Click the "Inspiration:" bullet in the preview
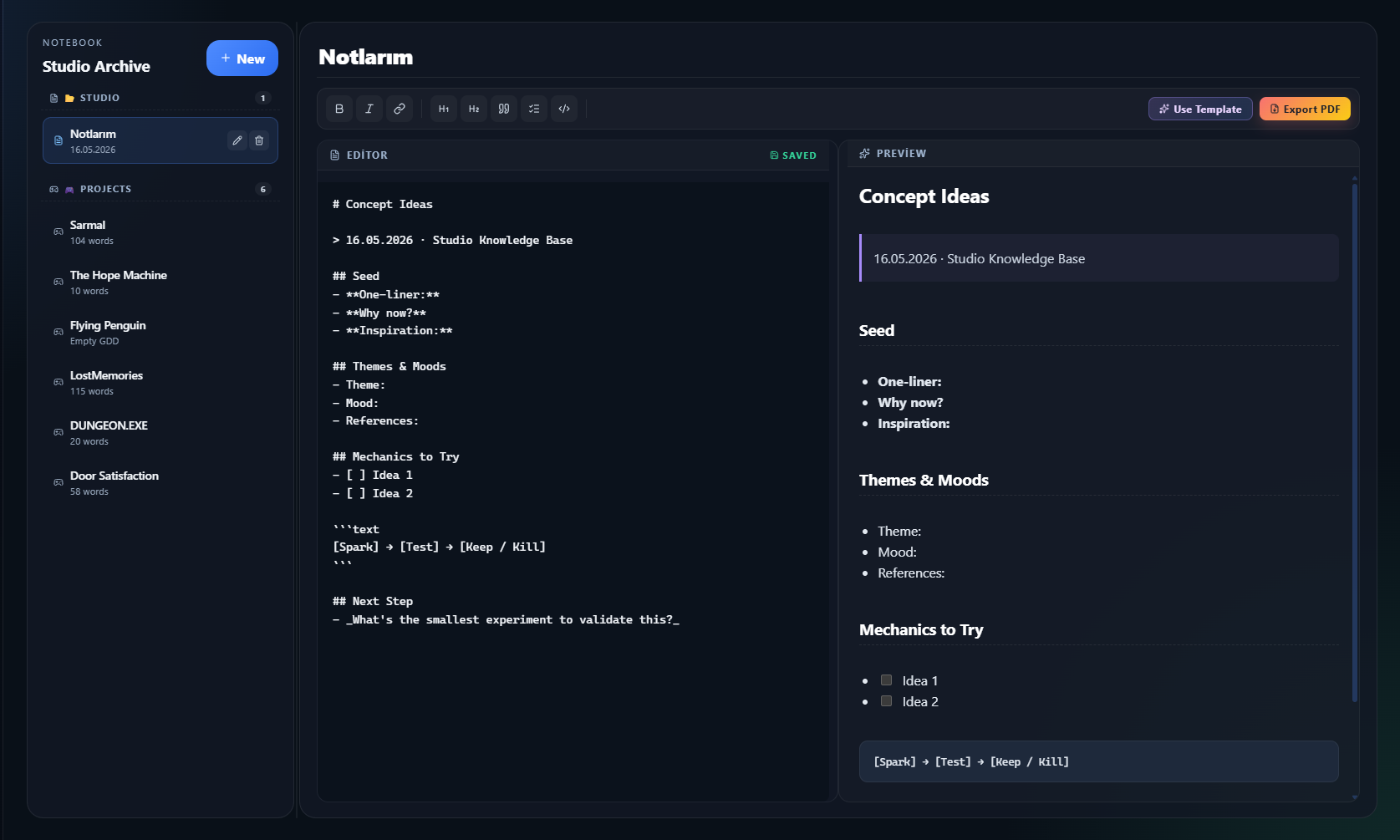 (914, 424)
